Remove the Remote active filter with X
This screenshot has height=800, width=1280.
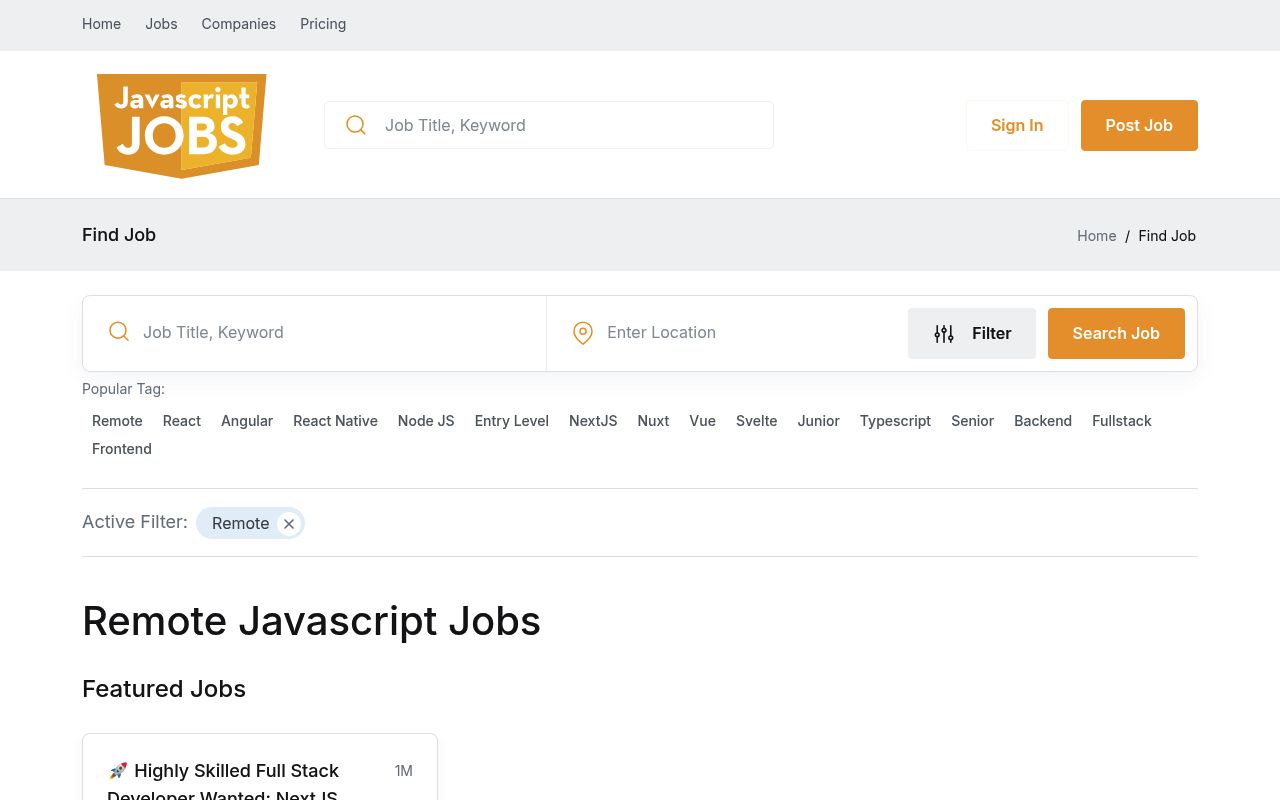[289, 523]
